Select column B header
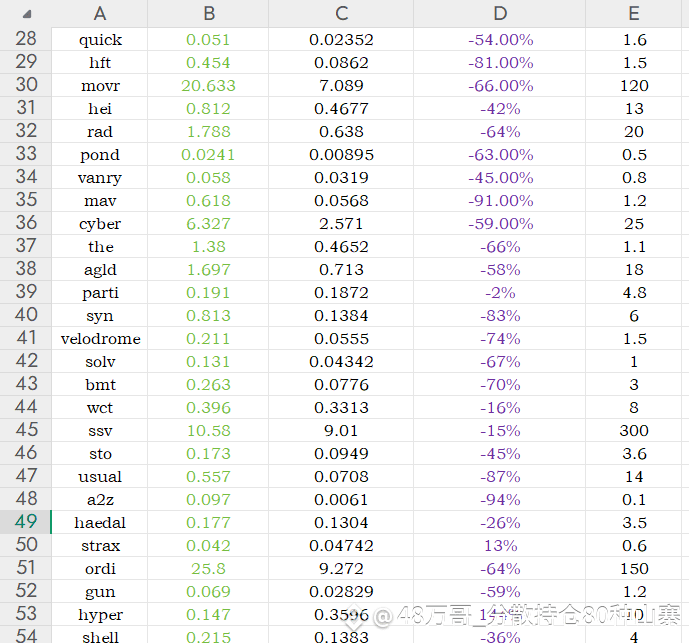 coord(208,14)
